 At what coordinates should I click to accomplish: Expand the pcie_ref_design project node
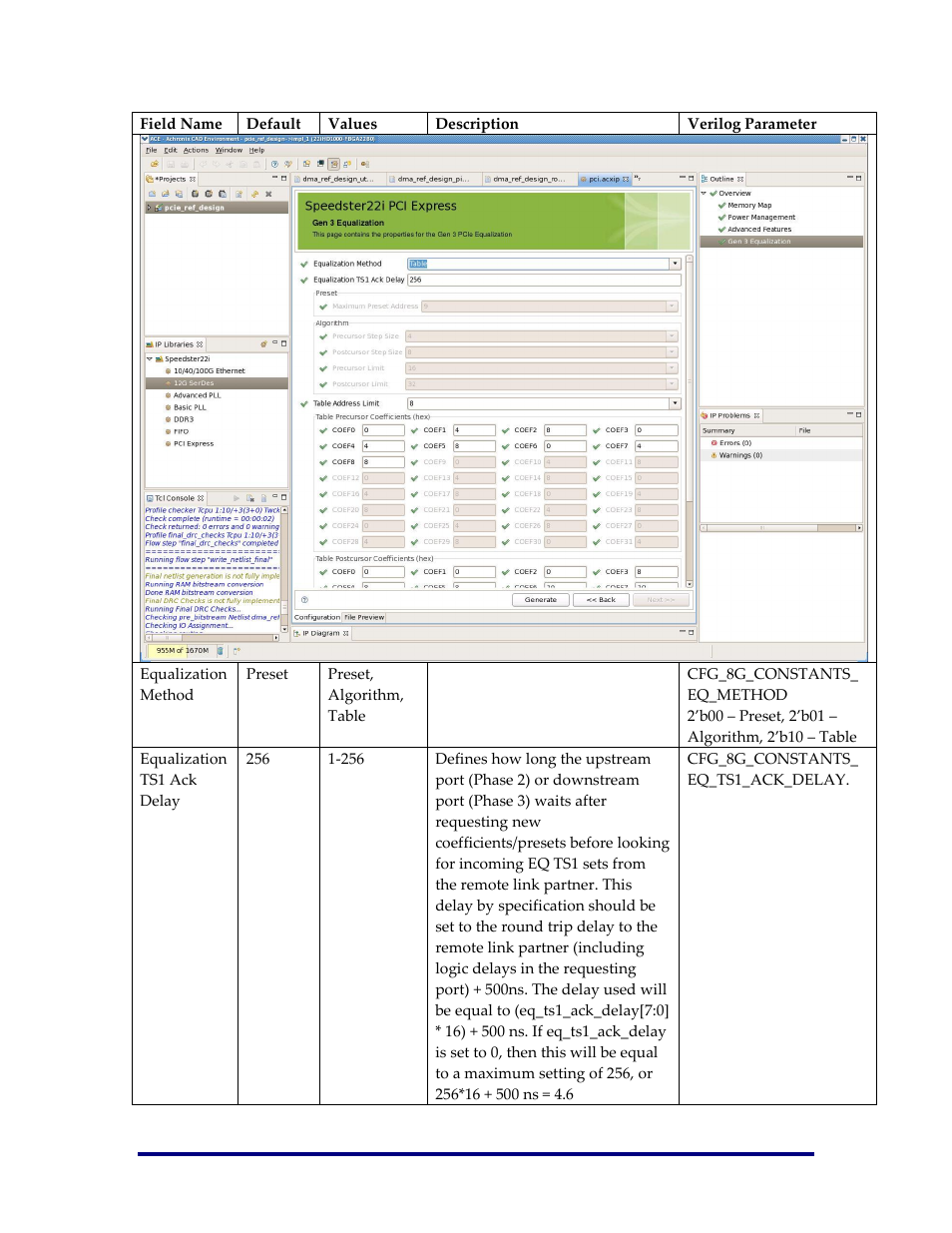click(x=150, y=208)
